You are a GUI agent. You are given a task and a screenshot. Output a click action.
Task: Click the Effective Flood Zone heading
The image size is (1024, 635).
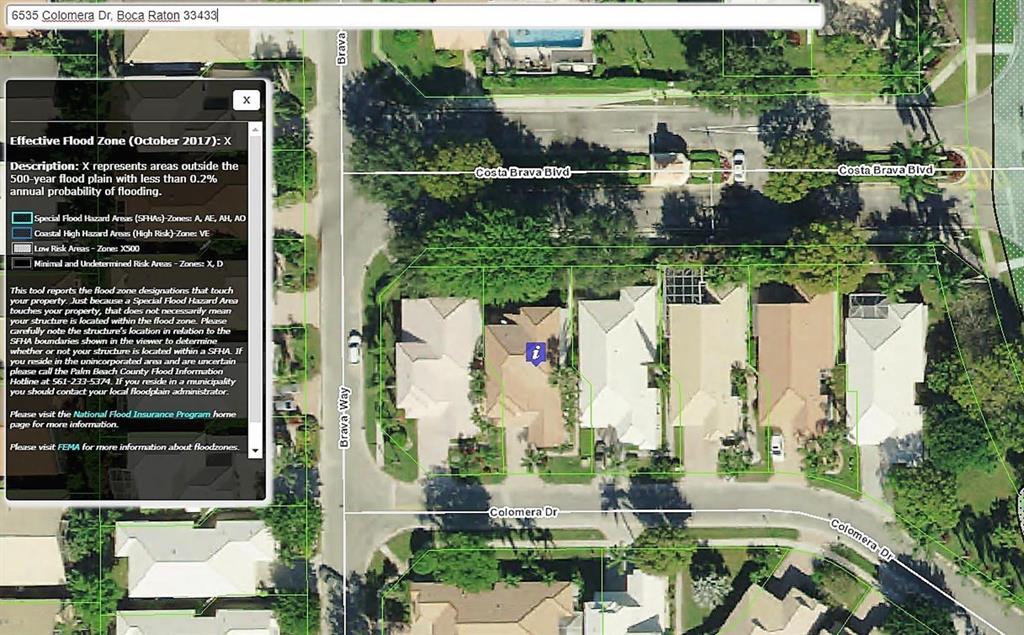click(x=120, y=141)
